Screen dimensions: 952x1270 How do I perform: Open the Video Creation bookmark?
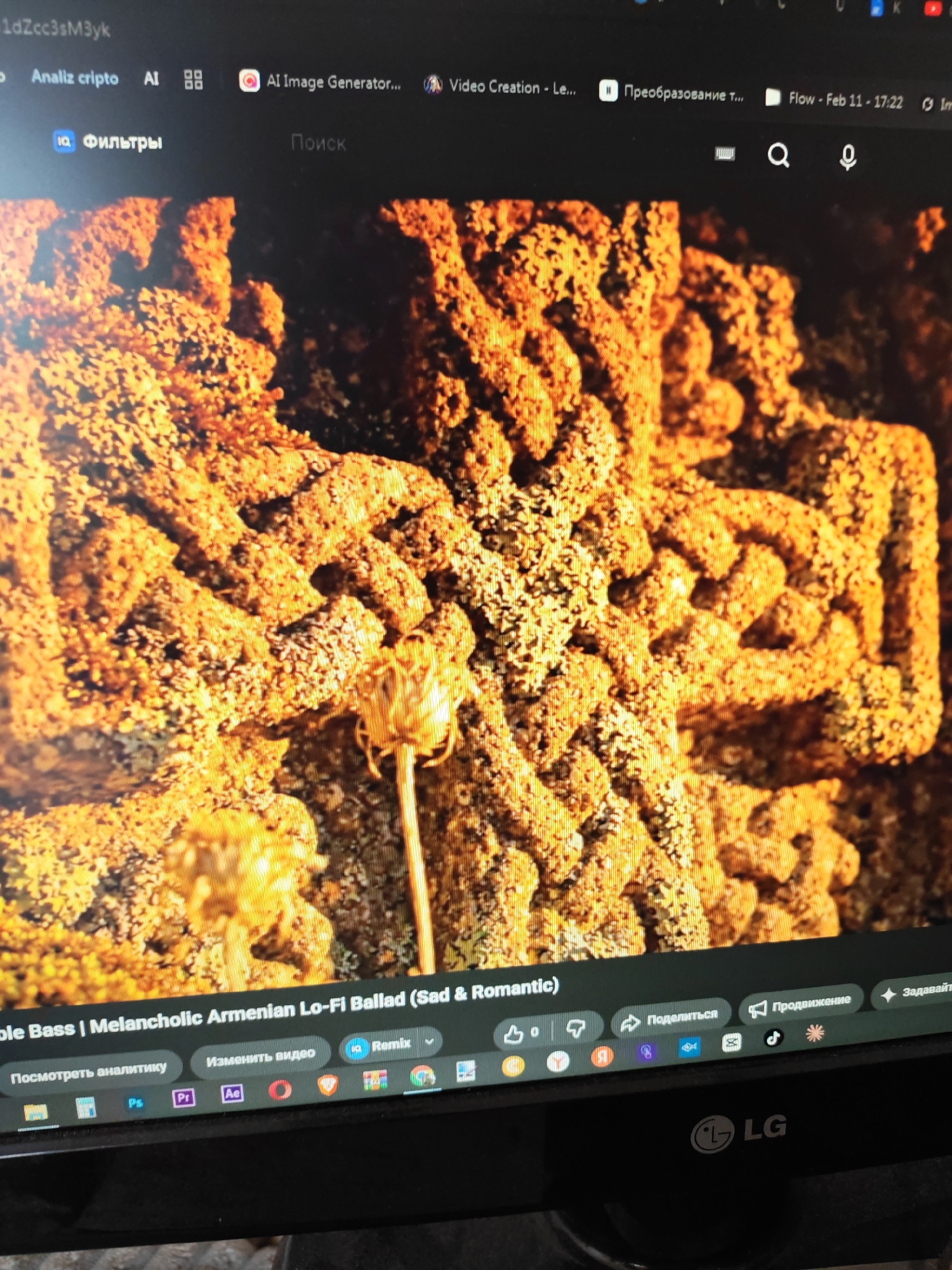coord(500,86)
